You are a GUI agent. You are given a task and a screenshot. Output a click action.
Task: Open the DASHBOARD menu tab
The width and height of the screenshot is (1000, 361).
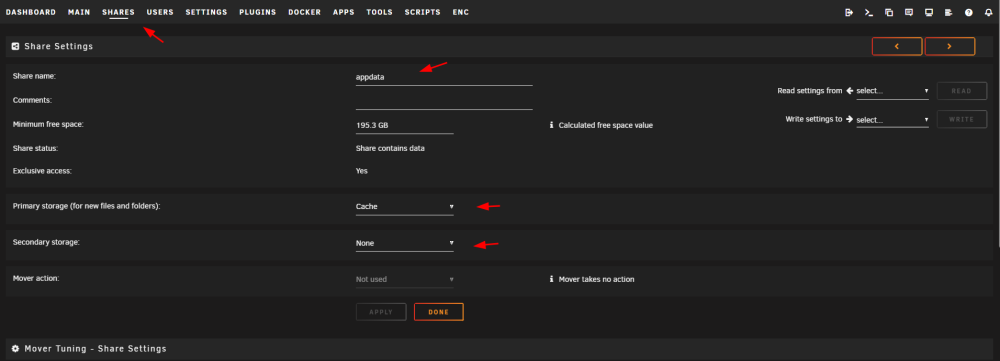point(31,12)
